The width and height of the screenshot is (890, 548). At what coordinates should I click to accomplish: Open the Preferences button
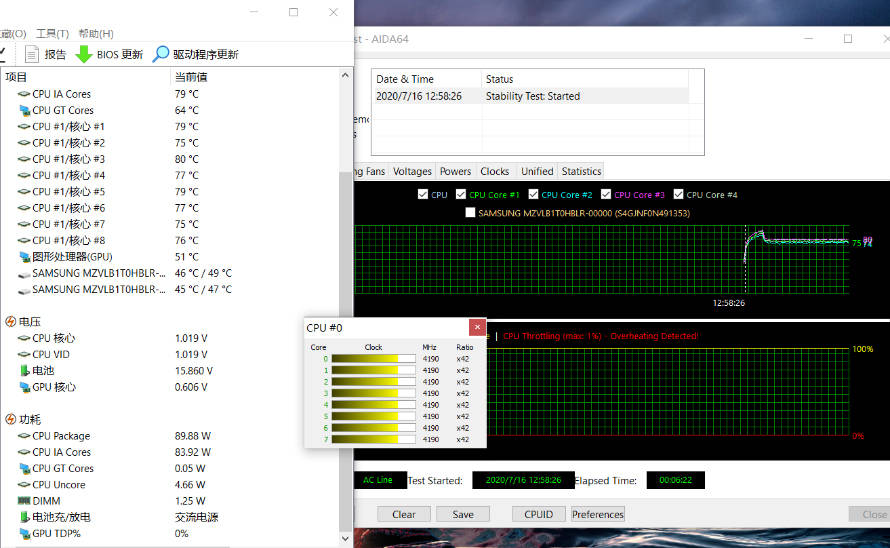click(x=598, y=514)
